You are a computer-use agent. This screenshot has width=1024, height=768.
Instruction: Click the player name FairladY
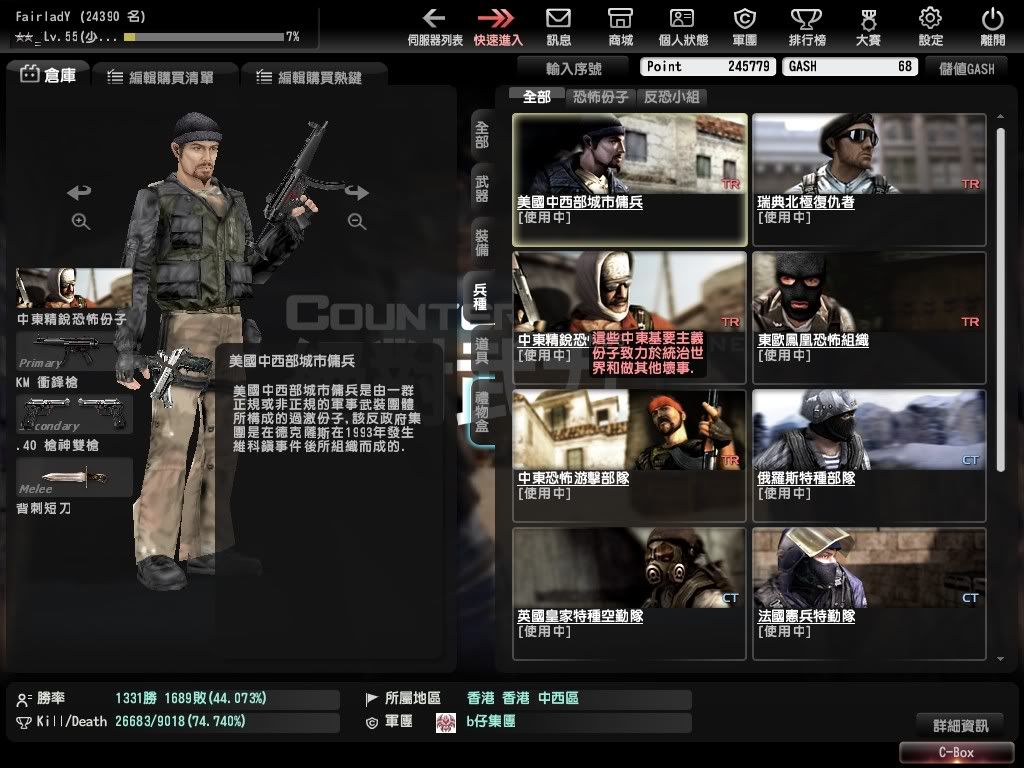[42, 16]
